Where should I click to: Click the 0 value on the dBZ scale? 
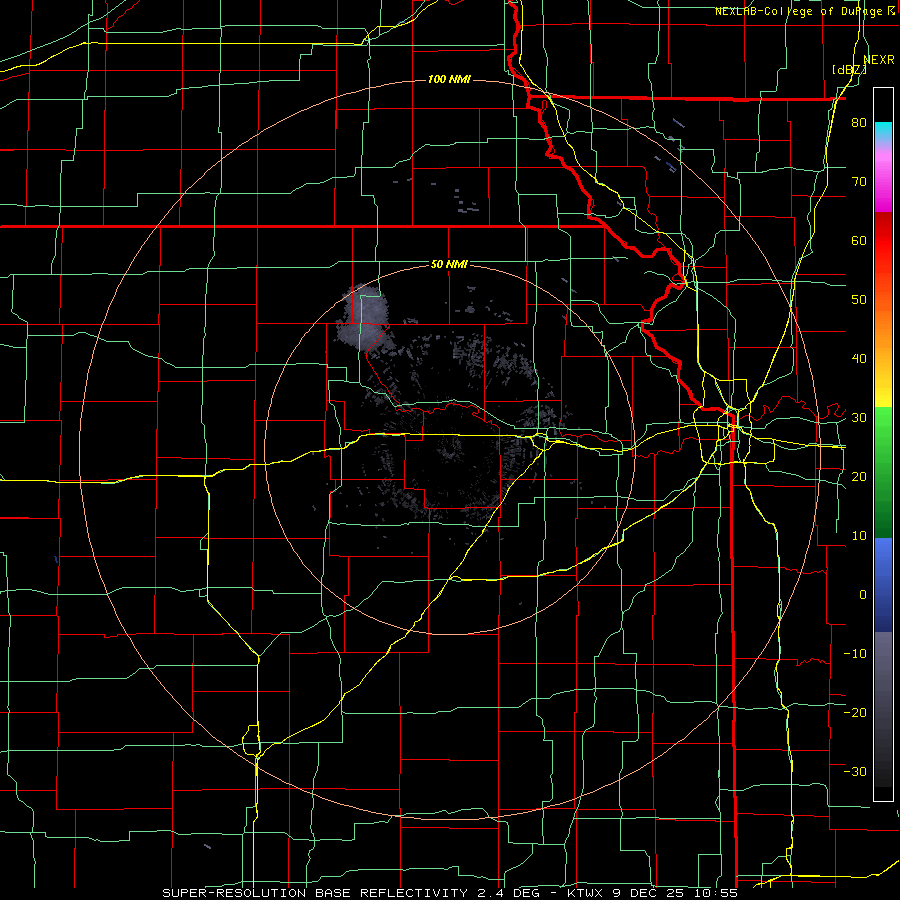click(863, 595)
